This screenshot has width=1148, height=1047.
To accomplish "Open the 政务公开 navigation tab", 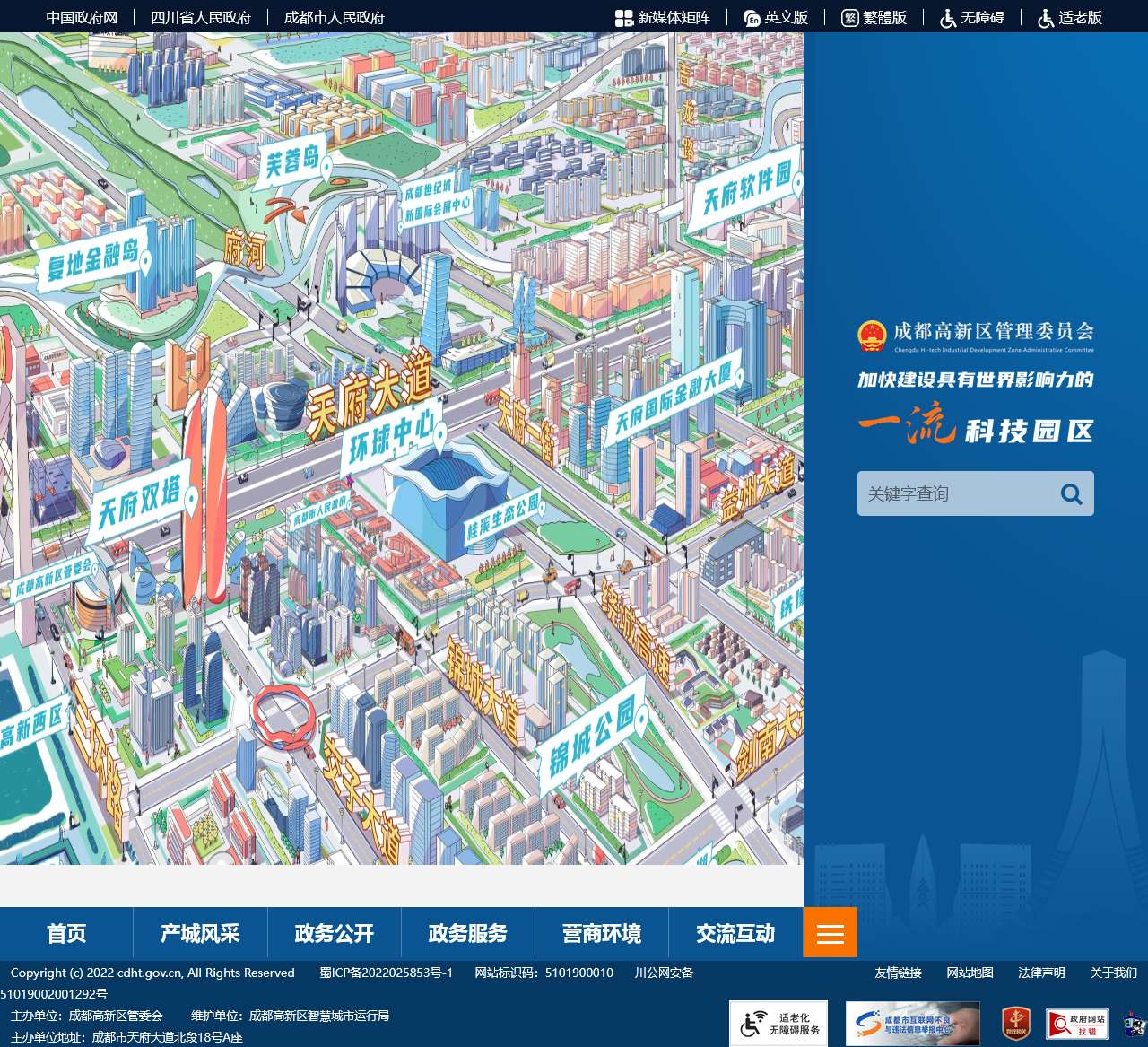I will point(335,933).
